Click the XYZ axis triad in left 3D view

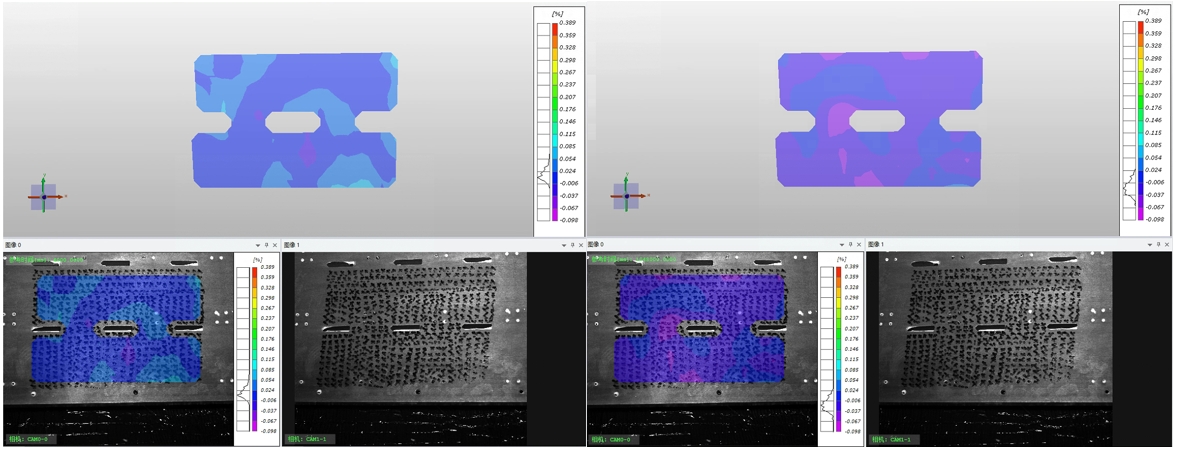click(x=43, y=196)
